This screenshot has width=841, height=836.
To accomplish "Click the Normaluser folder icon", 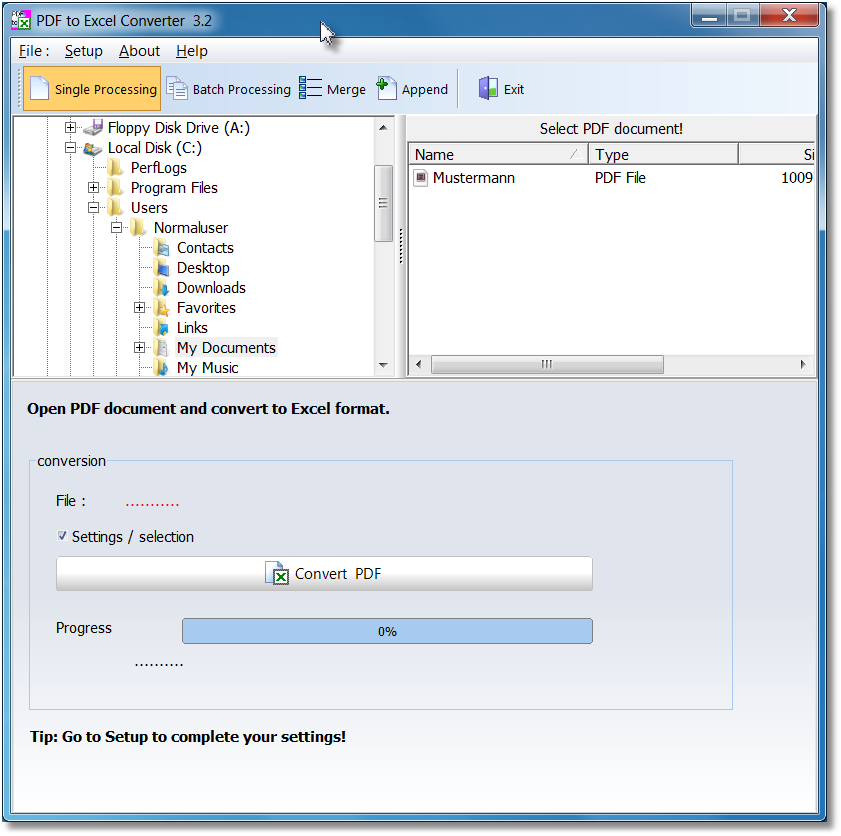I will pyautogui.click(x=138, y=228).
